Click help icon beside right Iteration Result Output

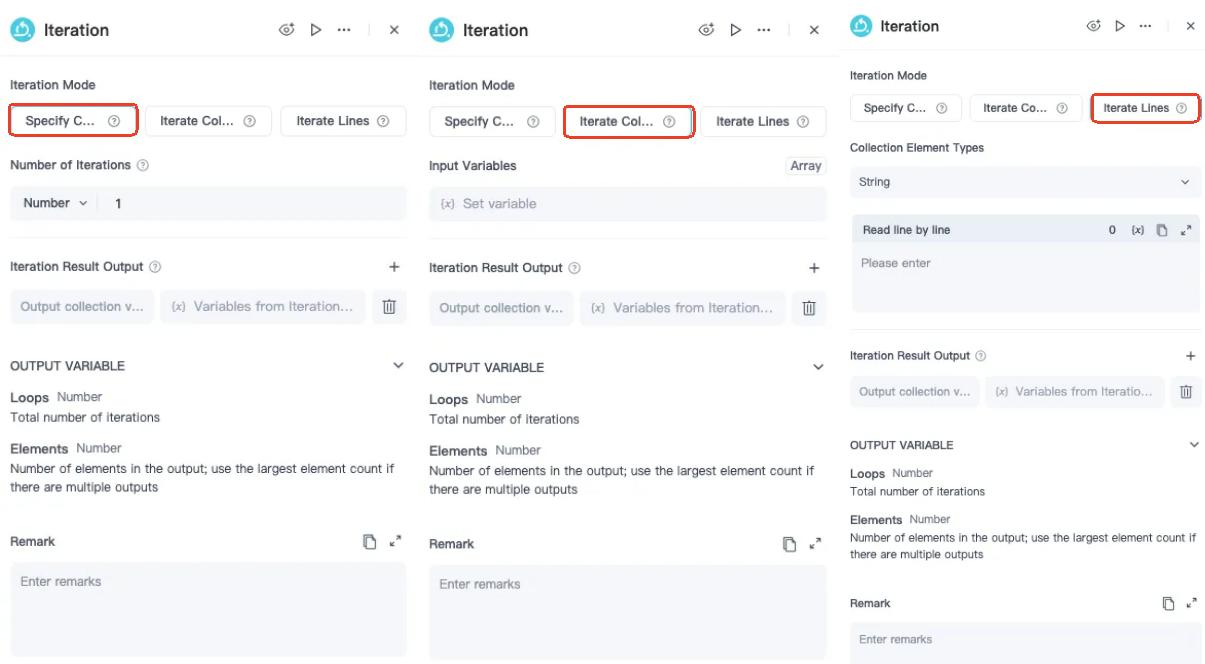(x=981, y=356)
